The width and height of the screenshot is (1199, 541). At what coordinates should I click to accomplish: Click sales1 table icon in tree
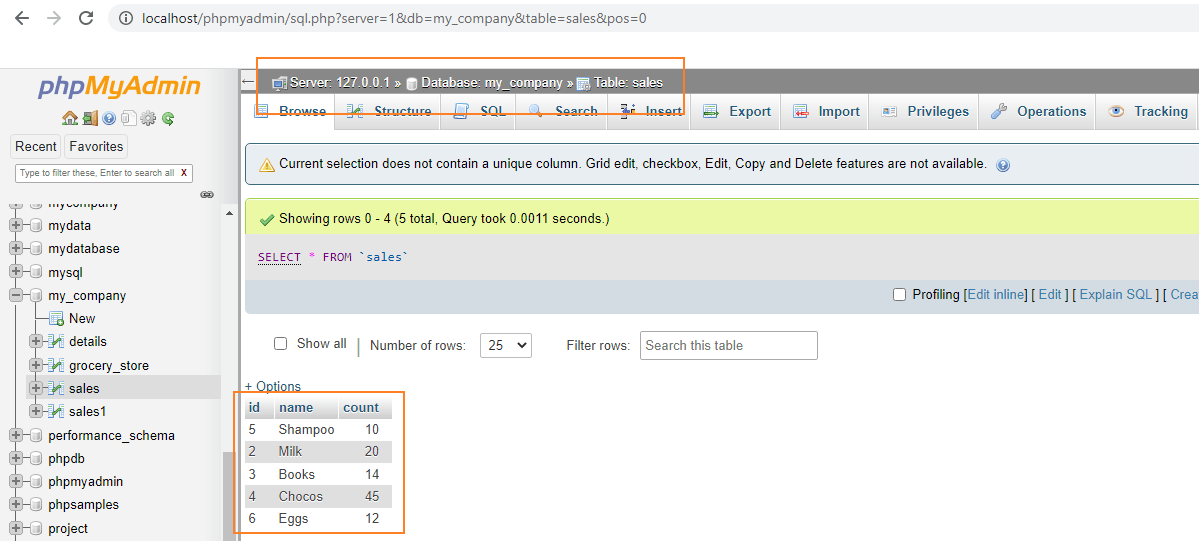pyautogui.click(x=55, y=412)
